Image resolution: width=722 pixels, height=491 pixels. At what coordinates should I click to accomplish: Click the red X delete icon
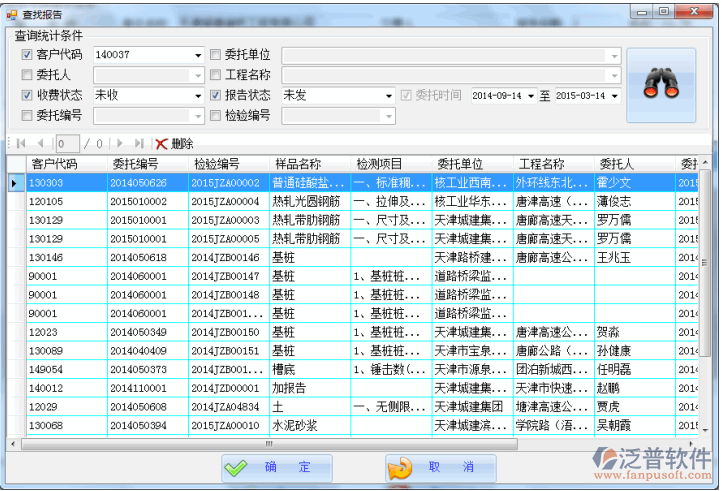click(x=161, y=144)
